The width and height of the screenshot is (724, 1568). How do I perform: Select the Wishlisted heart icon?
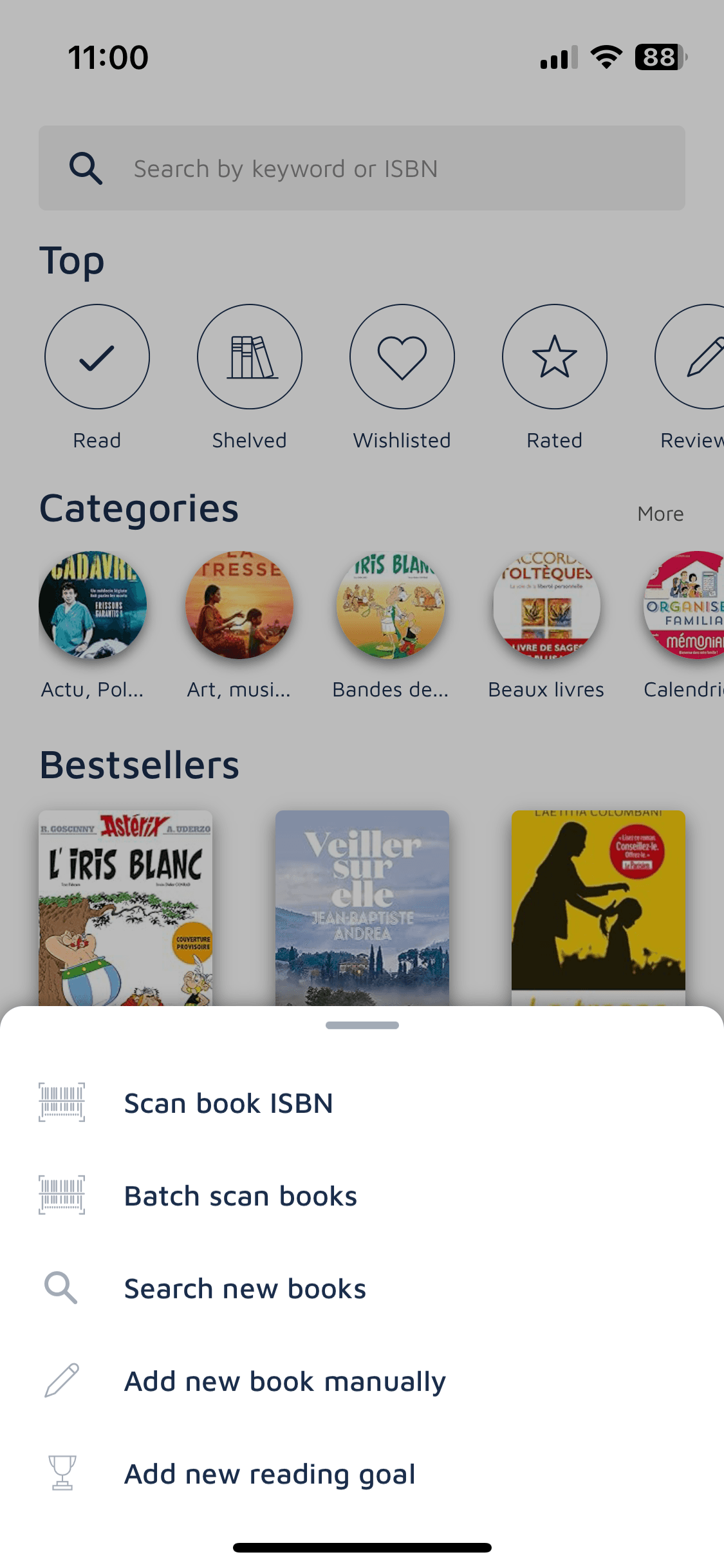pyautogui.click(x=402, y=357)
